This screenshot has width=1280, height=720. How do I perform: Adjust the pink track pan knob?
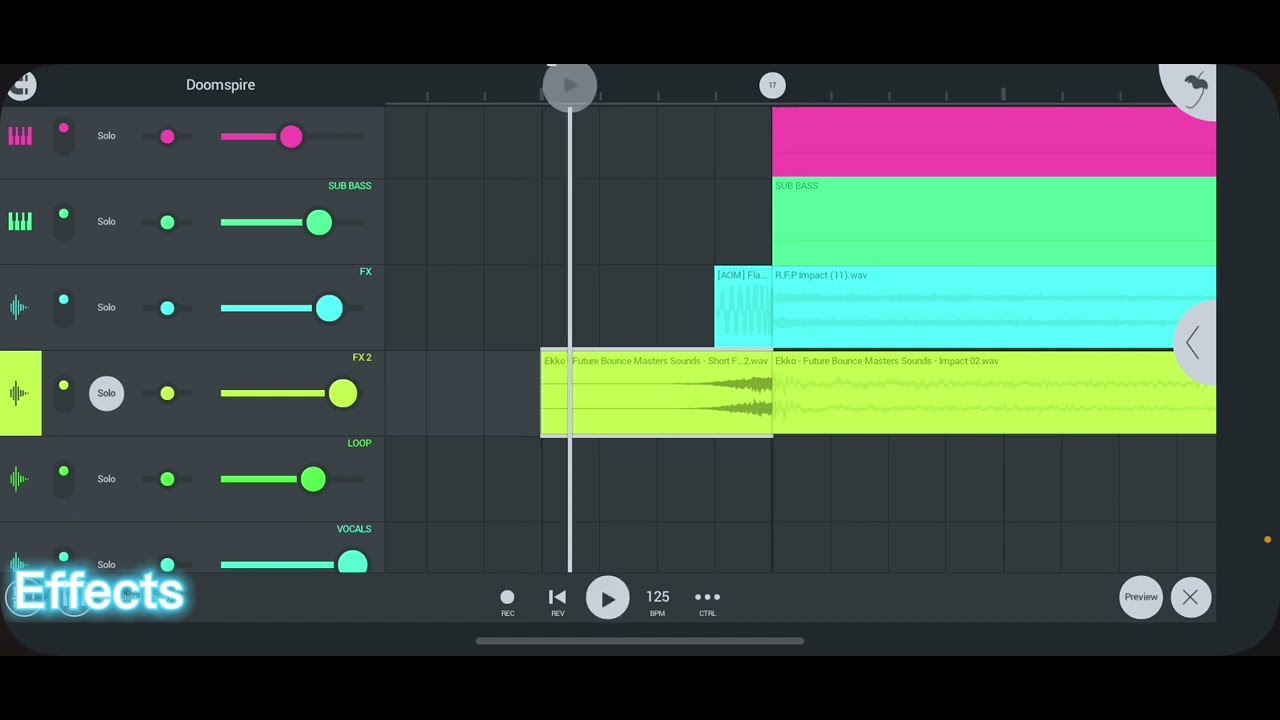(167, 136)
